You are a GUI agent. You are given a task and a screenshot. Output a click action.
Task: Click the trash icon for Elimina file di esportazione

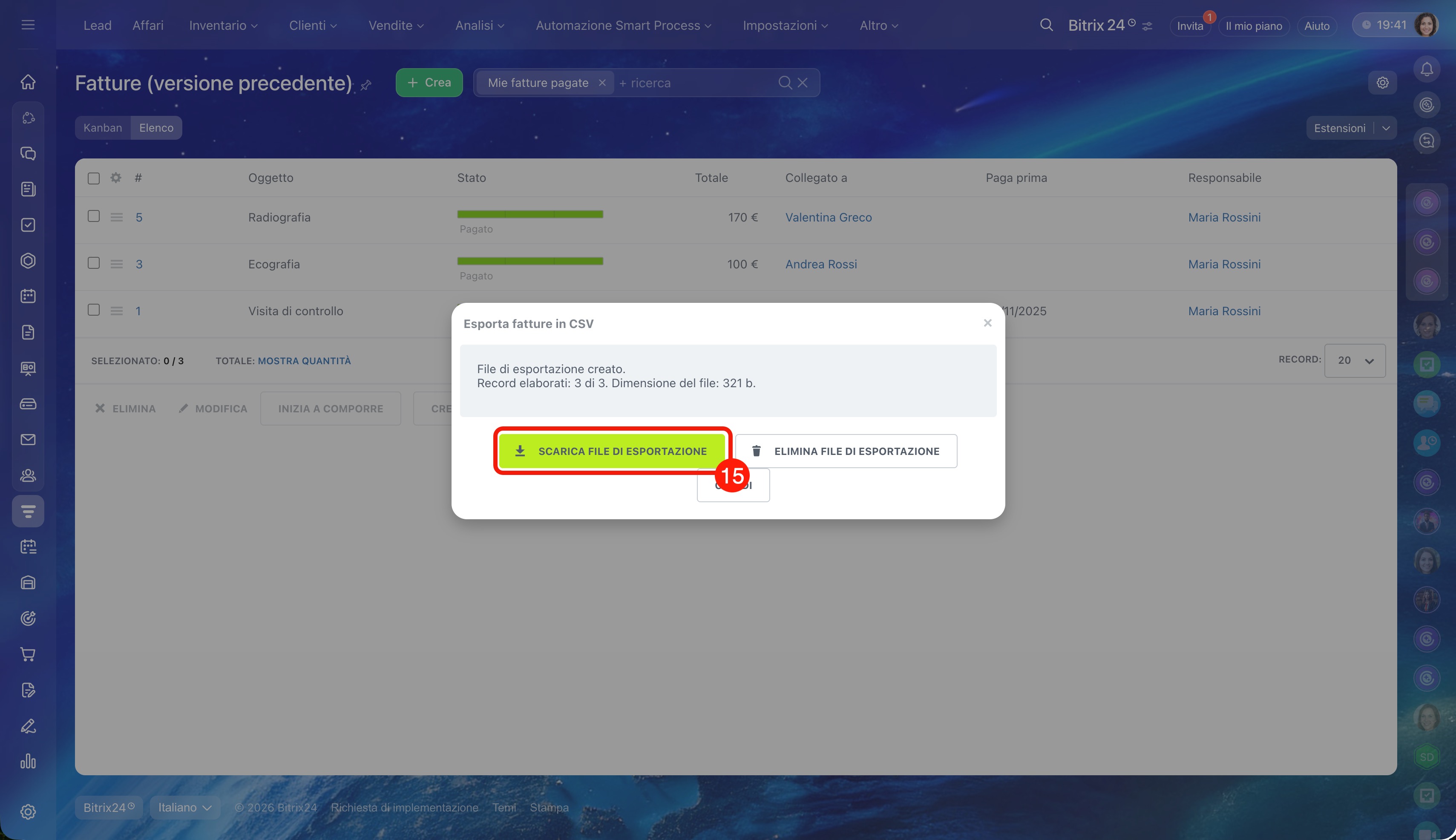click(756, 451)
